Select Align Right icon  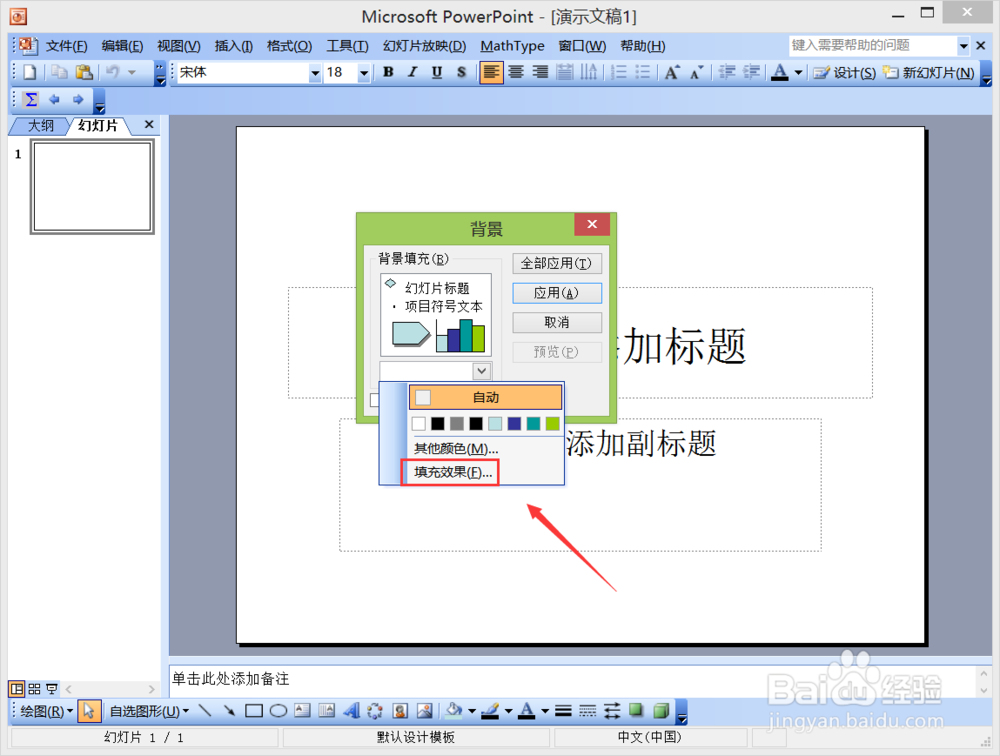point(540,72)
